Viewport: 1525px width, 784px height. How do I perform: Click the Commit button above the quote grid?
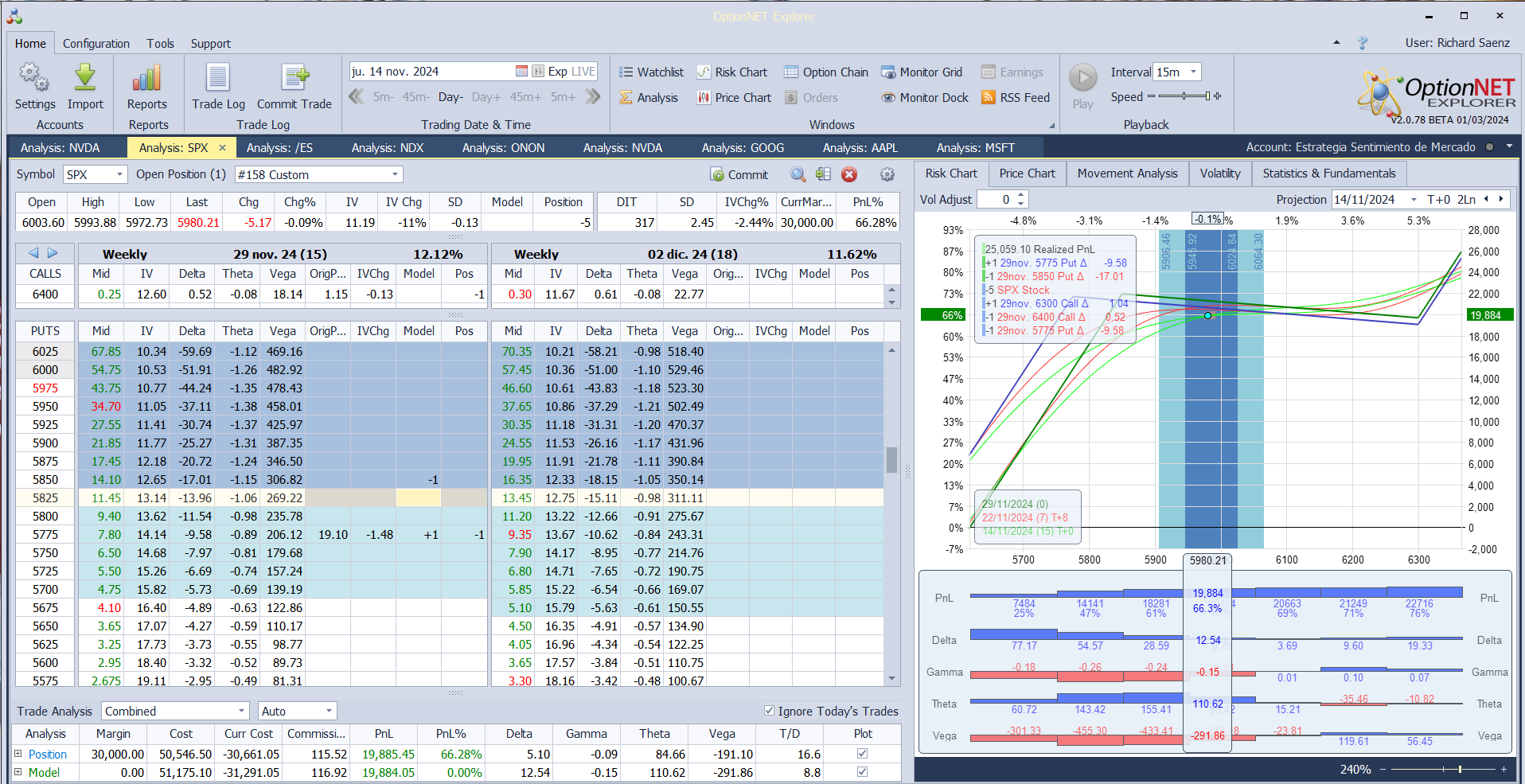click(739, 174)
